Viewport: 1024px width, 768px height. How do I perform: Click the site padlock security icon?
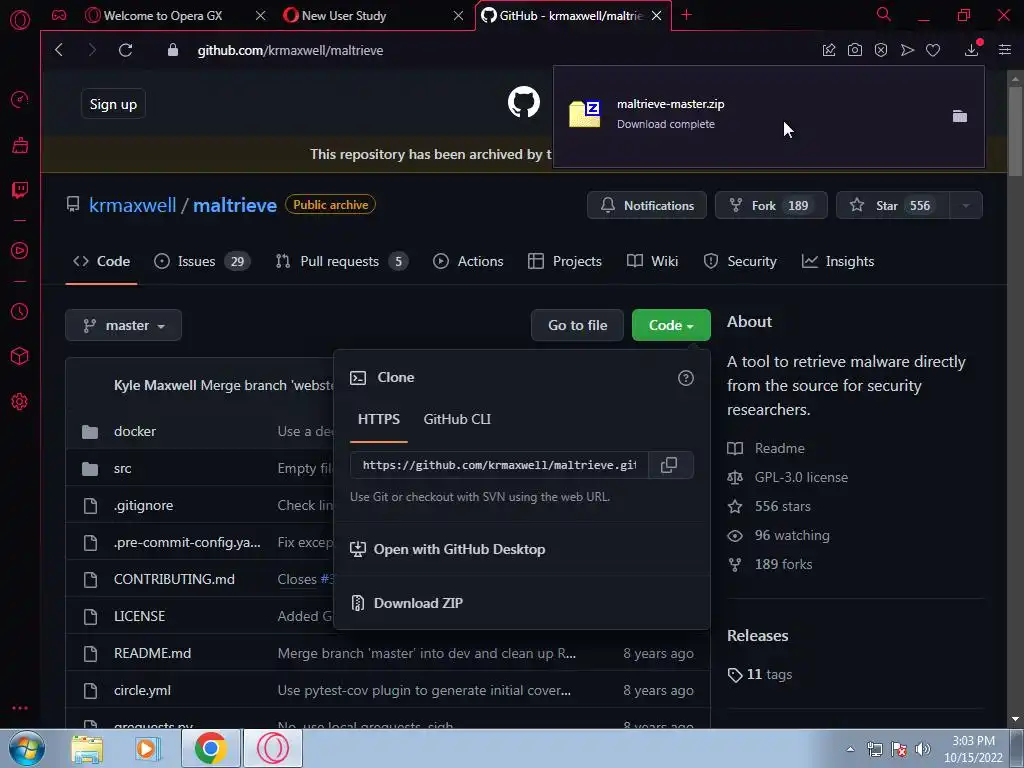[172, 50]
